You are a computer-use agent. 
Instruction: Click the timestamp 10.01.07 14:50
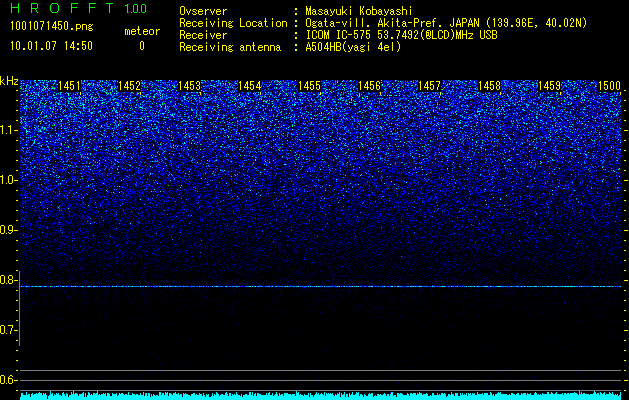point(51,46)
